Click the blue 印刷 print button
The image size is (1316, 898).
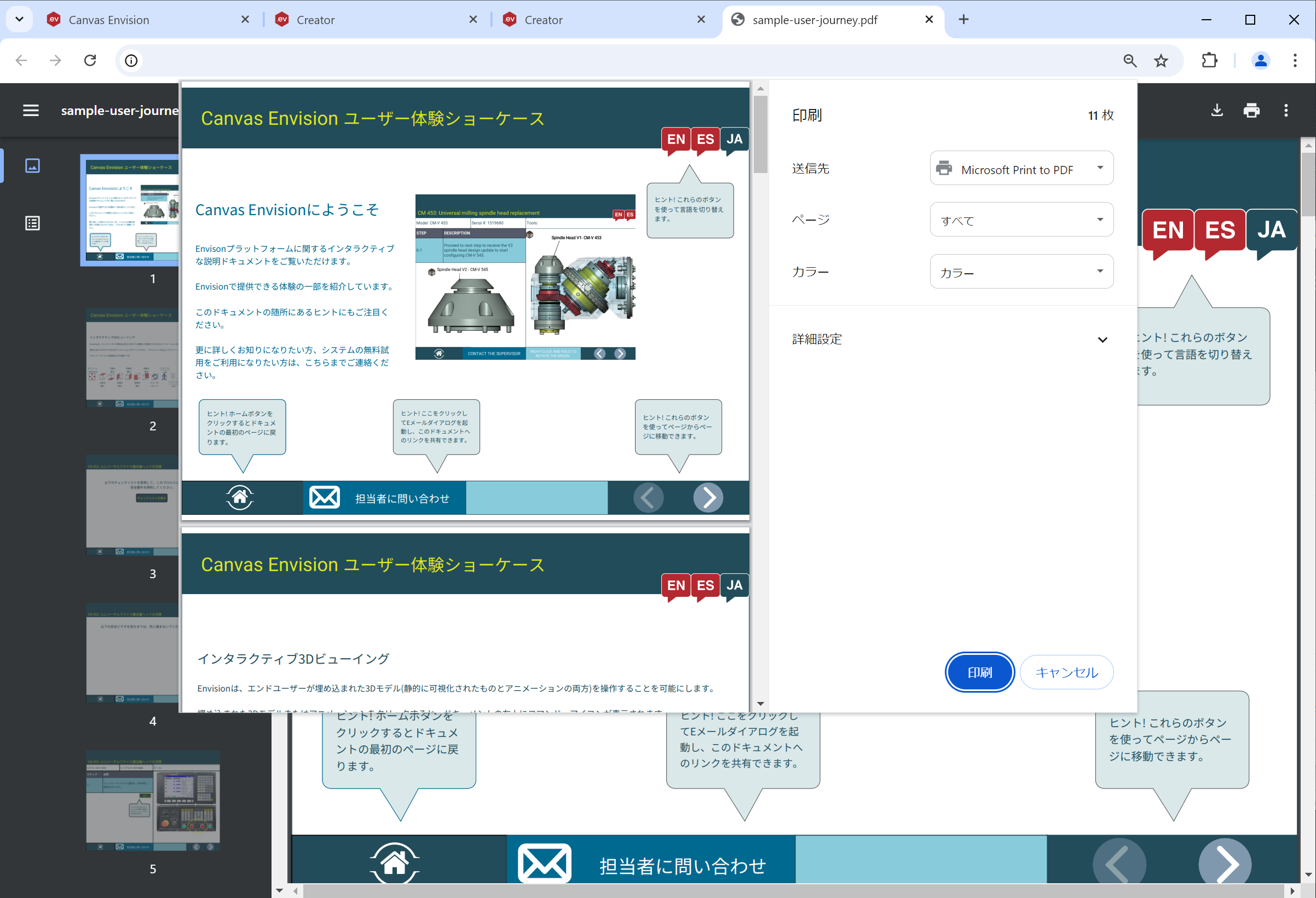tap(979, 672)
